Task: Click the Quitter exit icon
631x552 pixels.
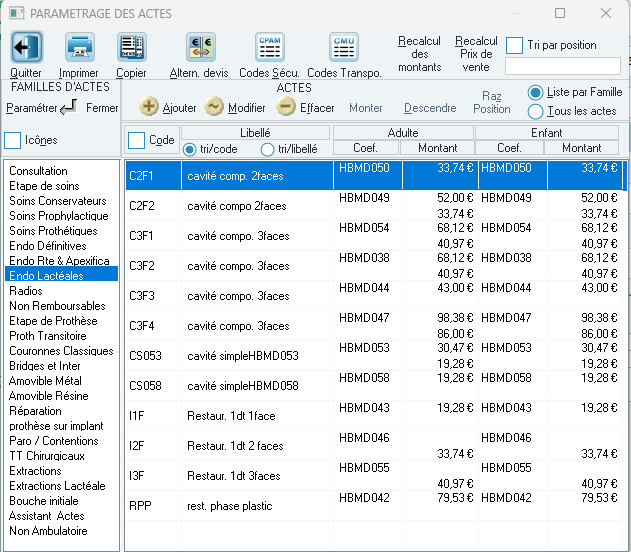Action: pos(26,47)
